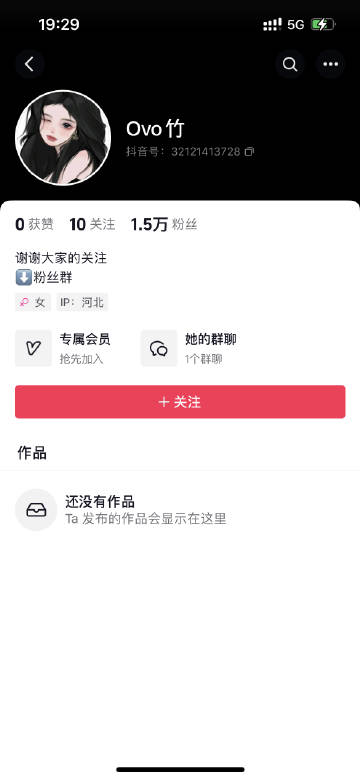This screenshot has height=779, width=360.
Task: View the 10 关注 following list
Action: pos(92,225)
